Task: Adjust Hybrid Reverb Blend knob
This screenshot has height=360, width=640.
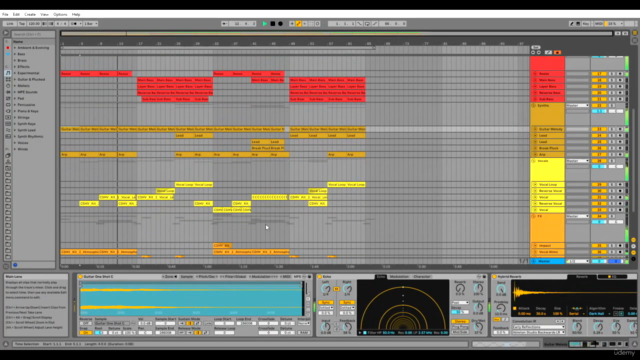Action: pos(577,327)
